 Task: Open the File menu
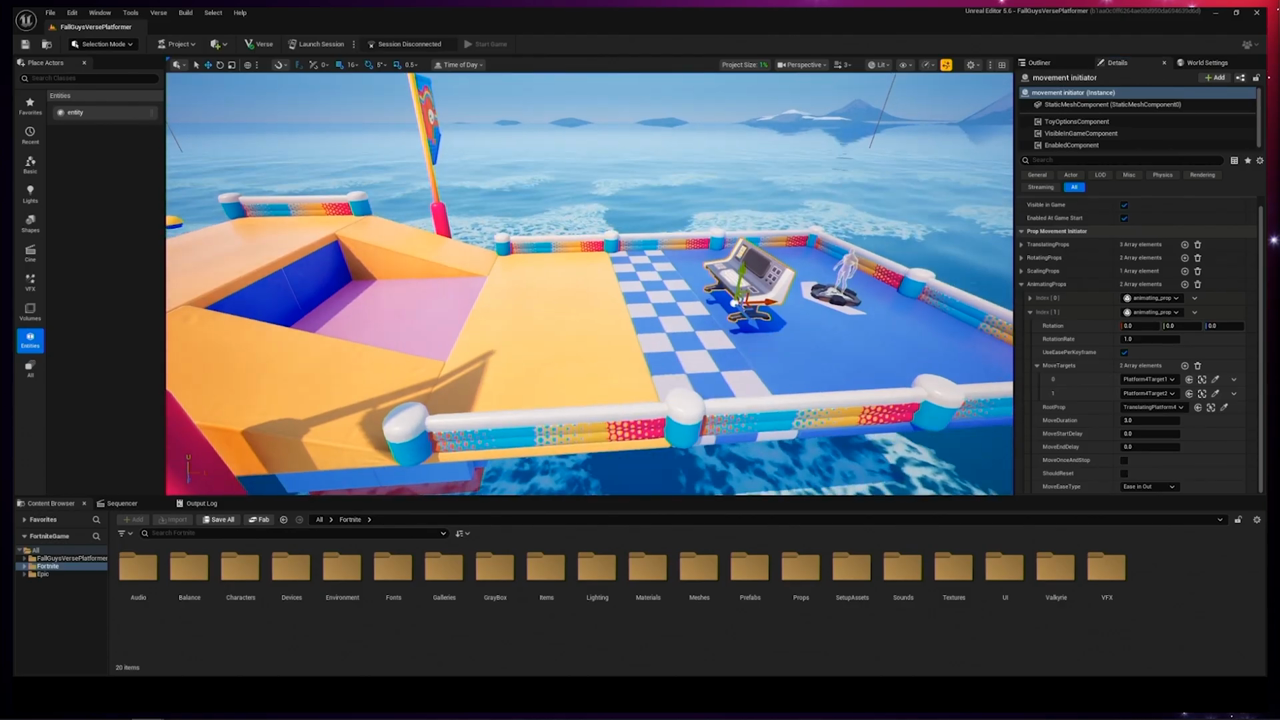point(50,13)
